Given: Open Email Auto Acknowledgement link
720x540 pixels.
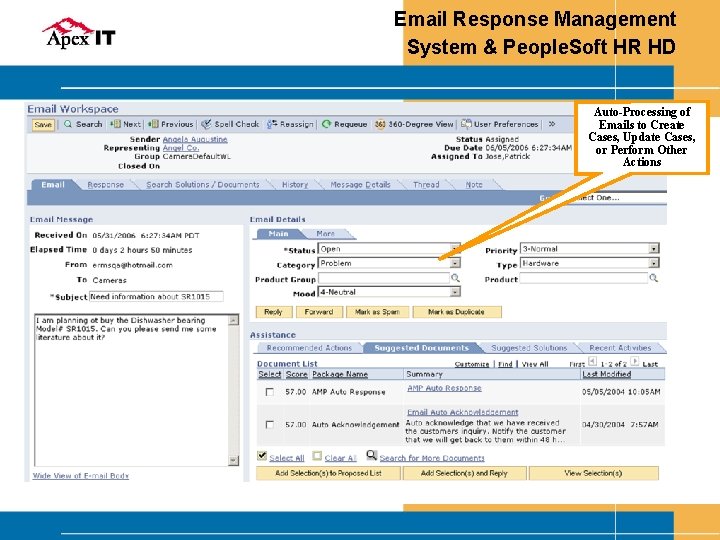Looking at the screenshot, I should 463,412.
